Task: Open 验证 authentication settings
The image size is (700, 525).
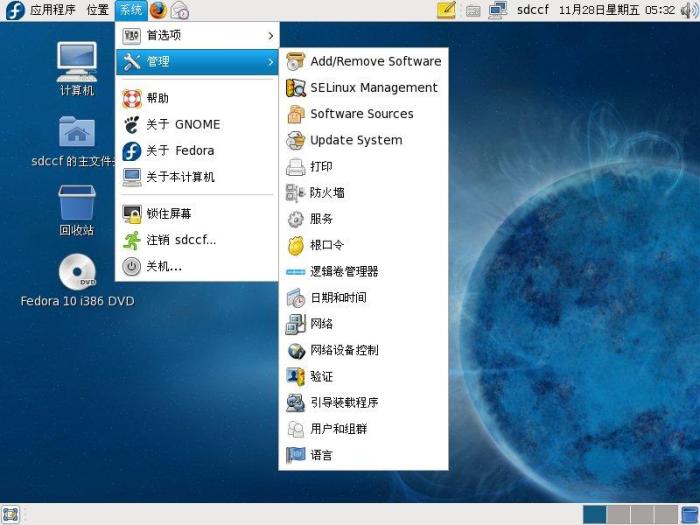Action: pos(363,376)
